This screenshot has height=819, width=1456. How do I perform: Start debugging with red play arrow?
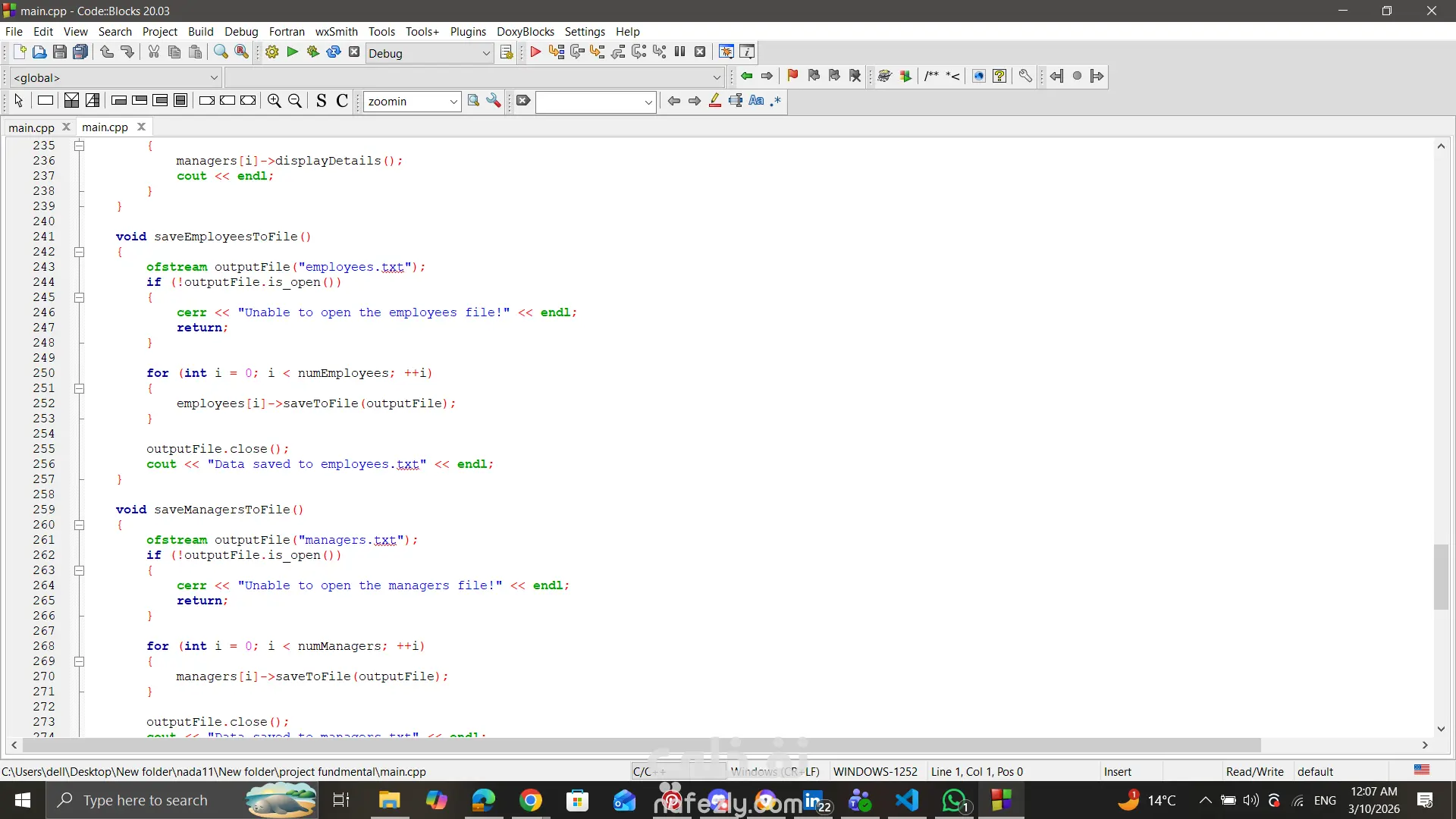click(535, 52)
